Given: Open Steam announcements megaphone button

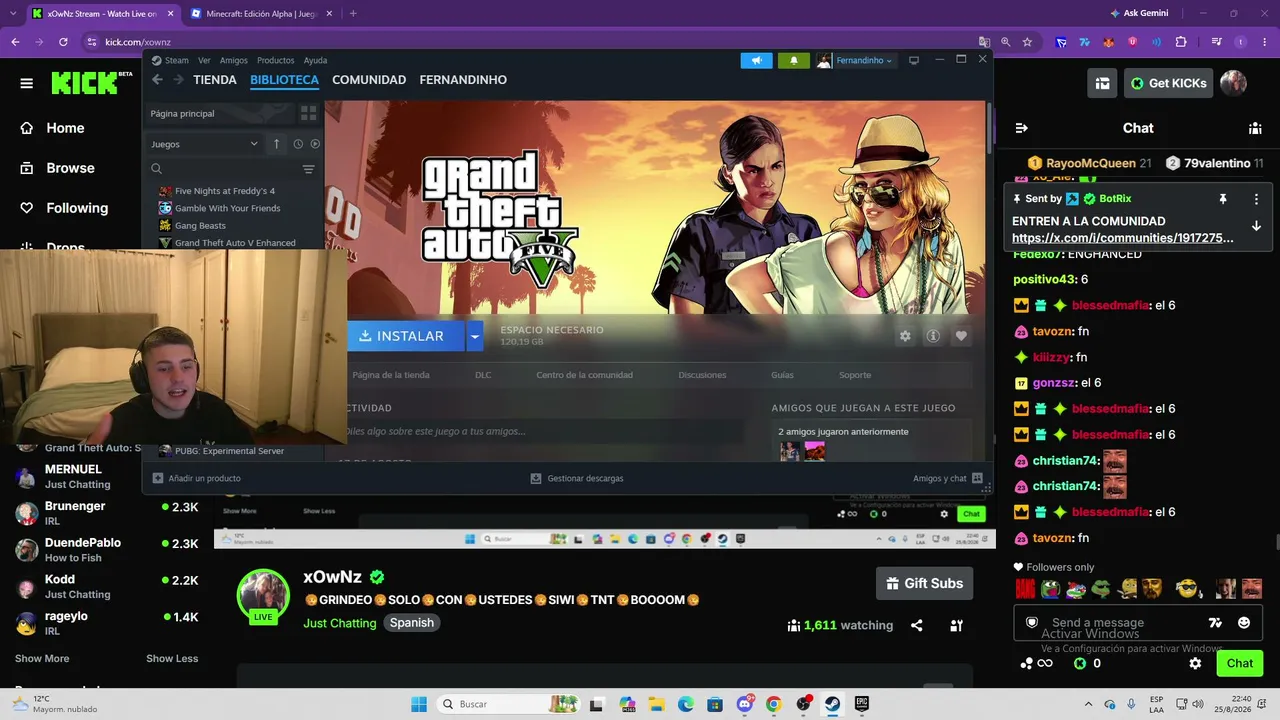Looking at the screenshot, I should [x=756, y=61].
